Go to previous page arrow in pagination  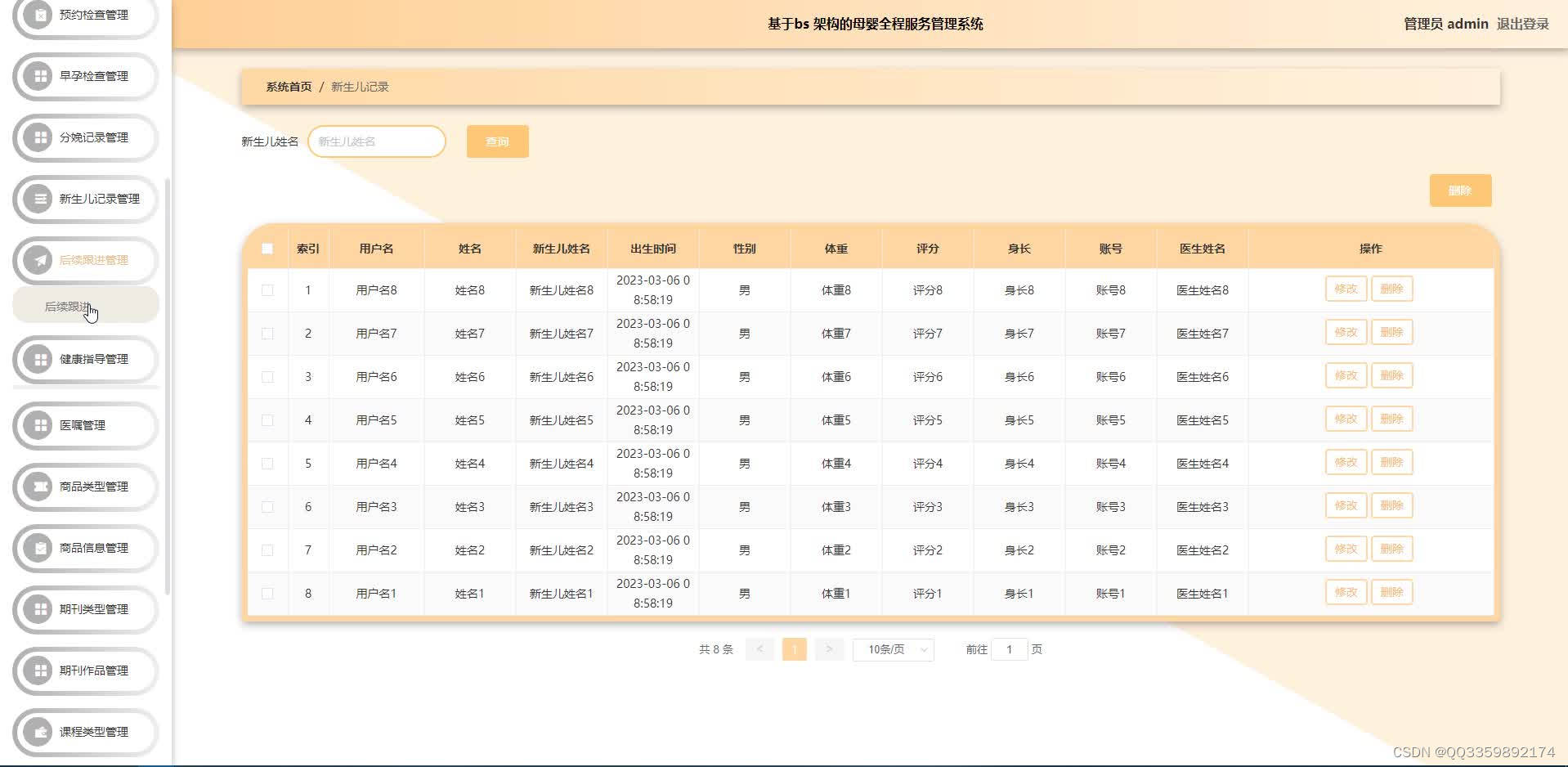[x=759, y=649]
